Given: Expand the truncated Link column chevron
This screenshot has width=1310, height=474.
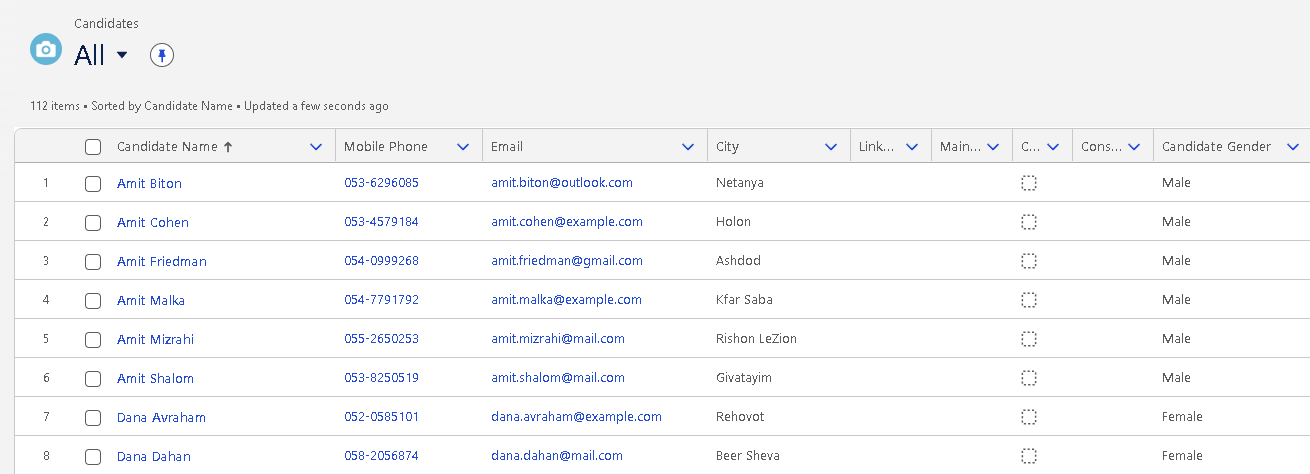Looking at the screenshot, I should [912, 147].
